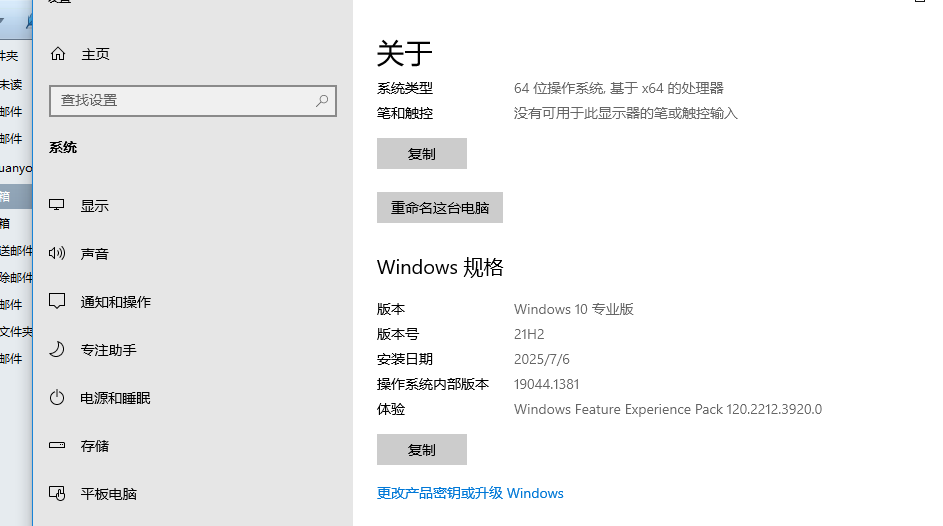The image size is (943, 526).
Task: Click the 体验 label
Action: click(x=391, y=409)
